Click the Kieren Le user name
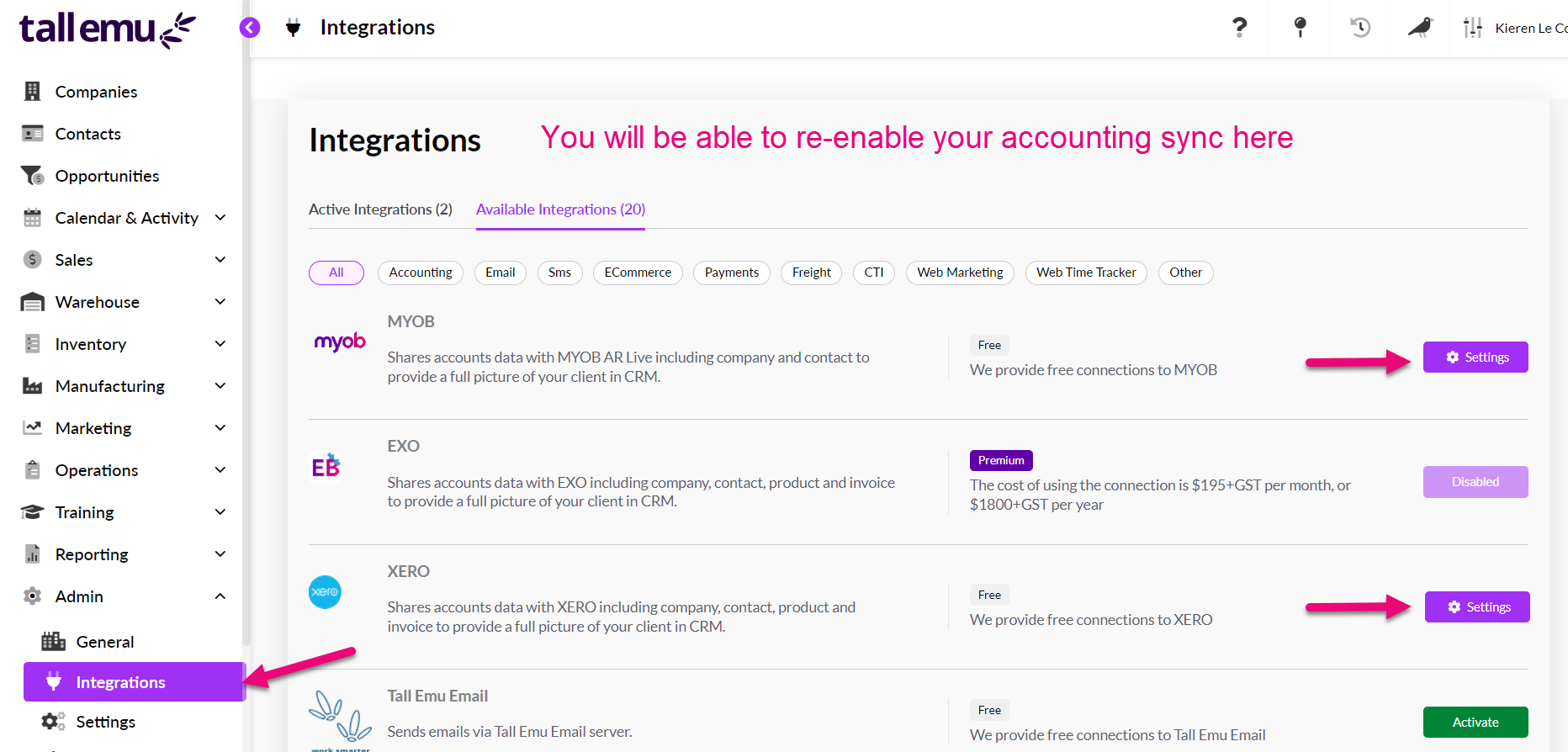Image resolution: width=1568 pixels, height=752 pixels. [1531, 28]
